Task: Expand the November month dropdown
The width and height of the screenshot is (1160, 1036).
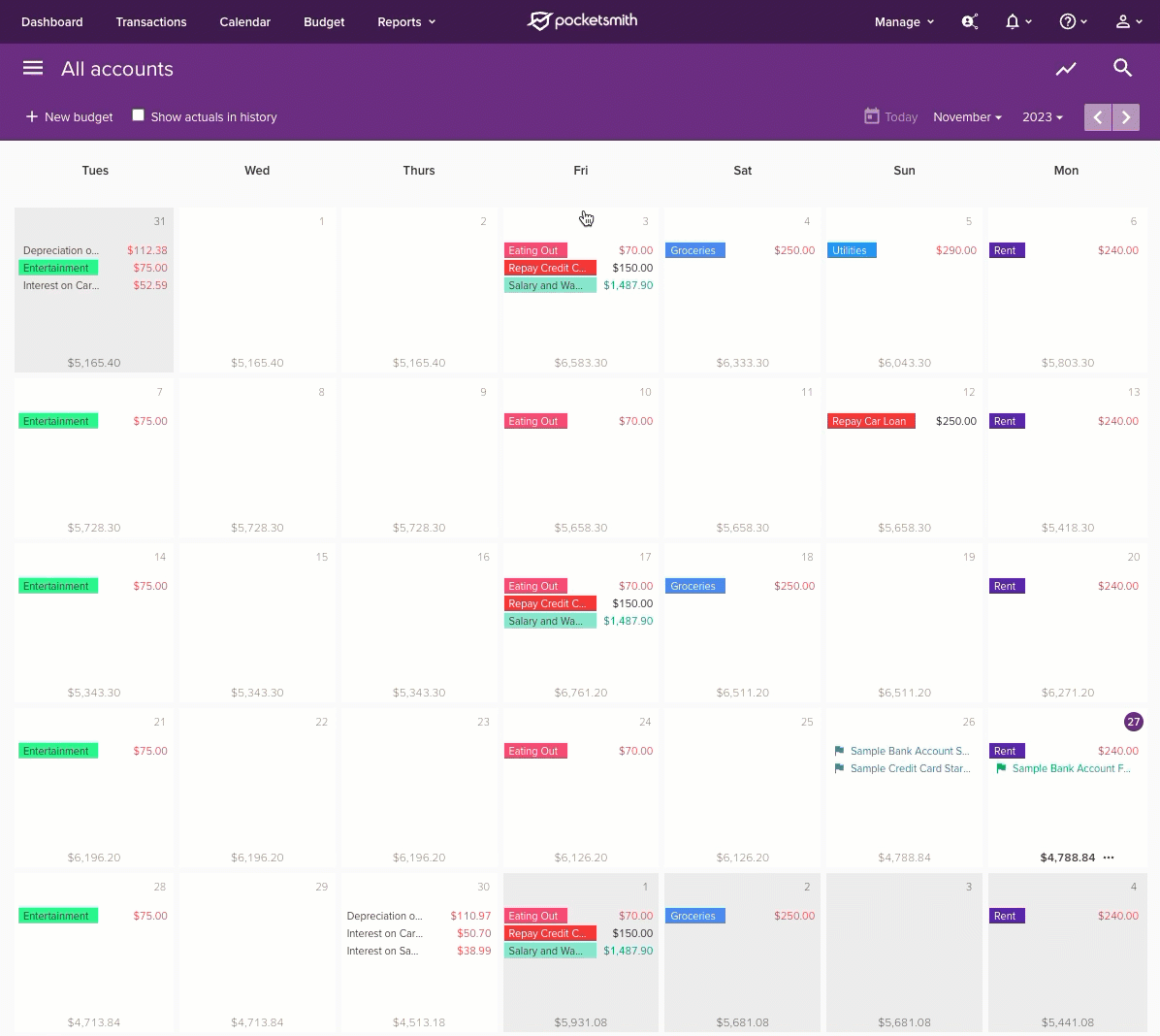Action: (967, 117)
